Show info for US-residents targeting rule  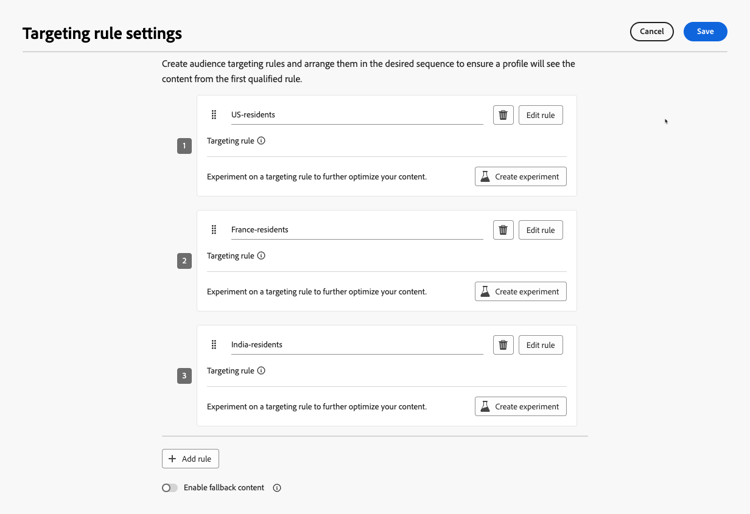[262, 141]
